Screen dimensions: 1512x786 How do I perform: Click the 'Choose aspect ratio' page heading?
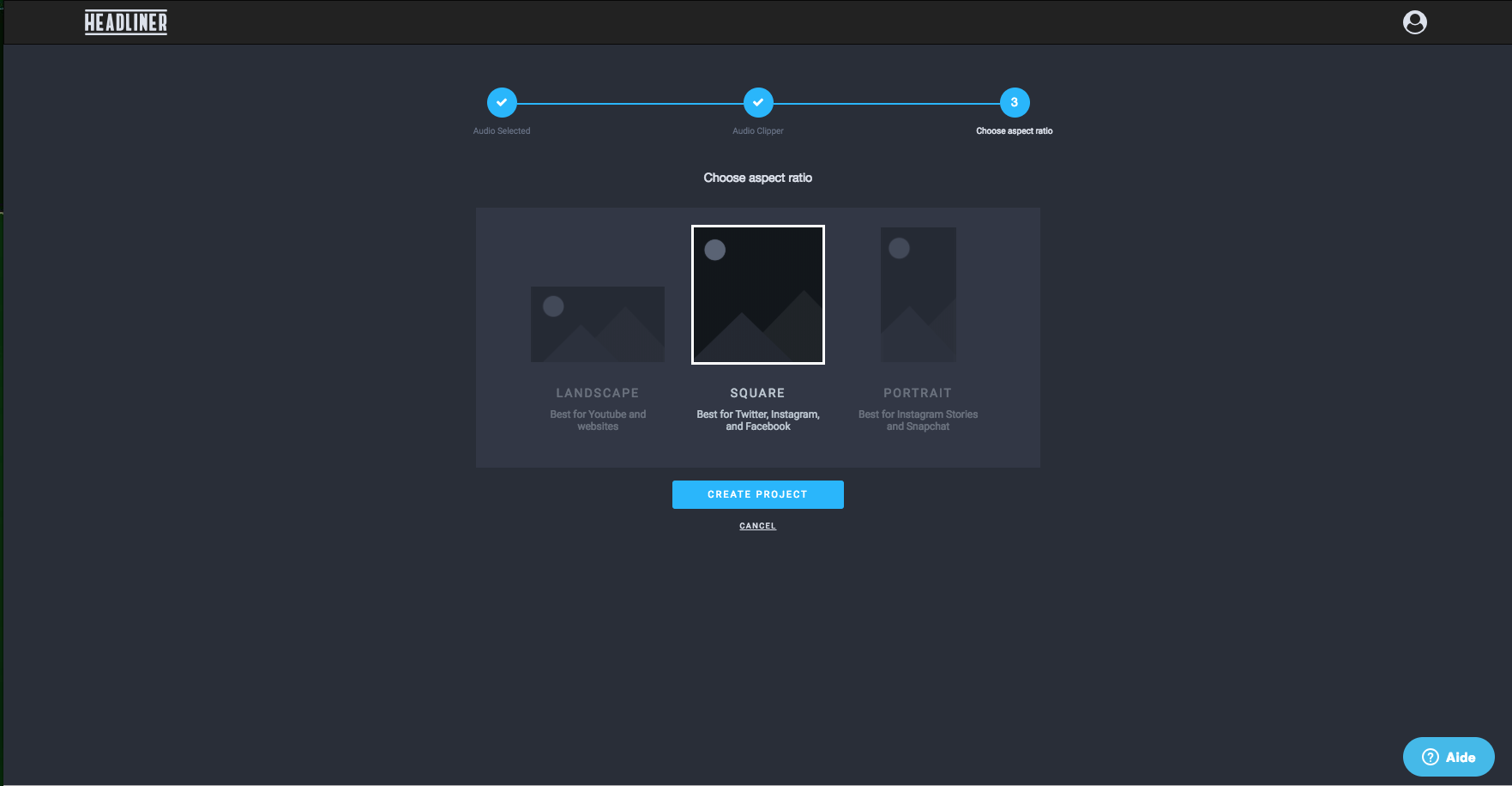point(758,178)
